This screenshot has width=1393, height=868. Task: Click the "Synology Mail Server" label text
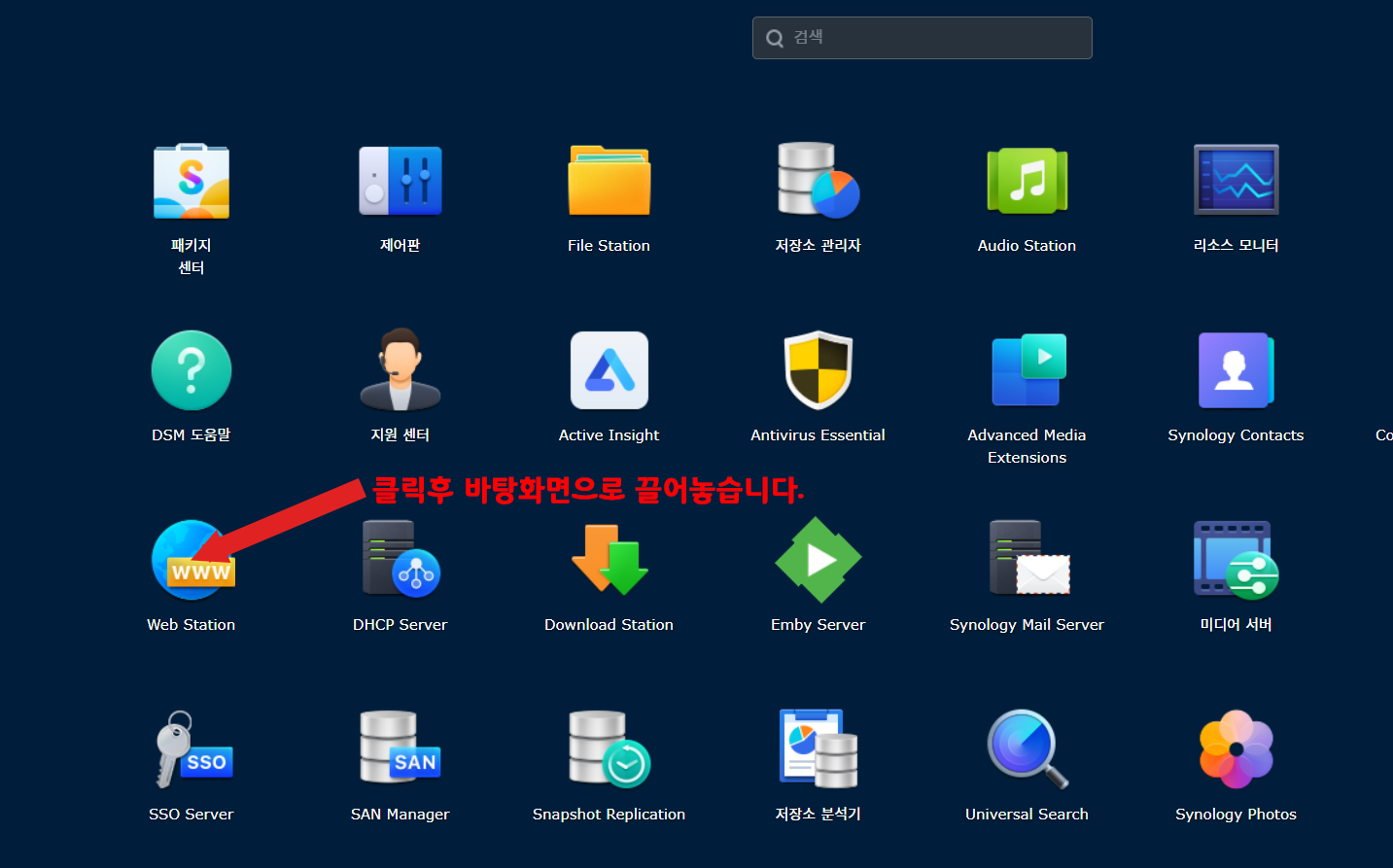point(1027,625)
